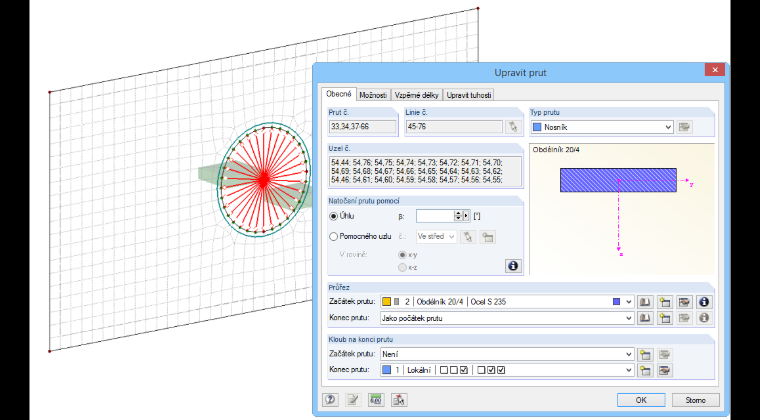Click the Obdélník 20/4 label above the preview

[555, 150]
